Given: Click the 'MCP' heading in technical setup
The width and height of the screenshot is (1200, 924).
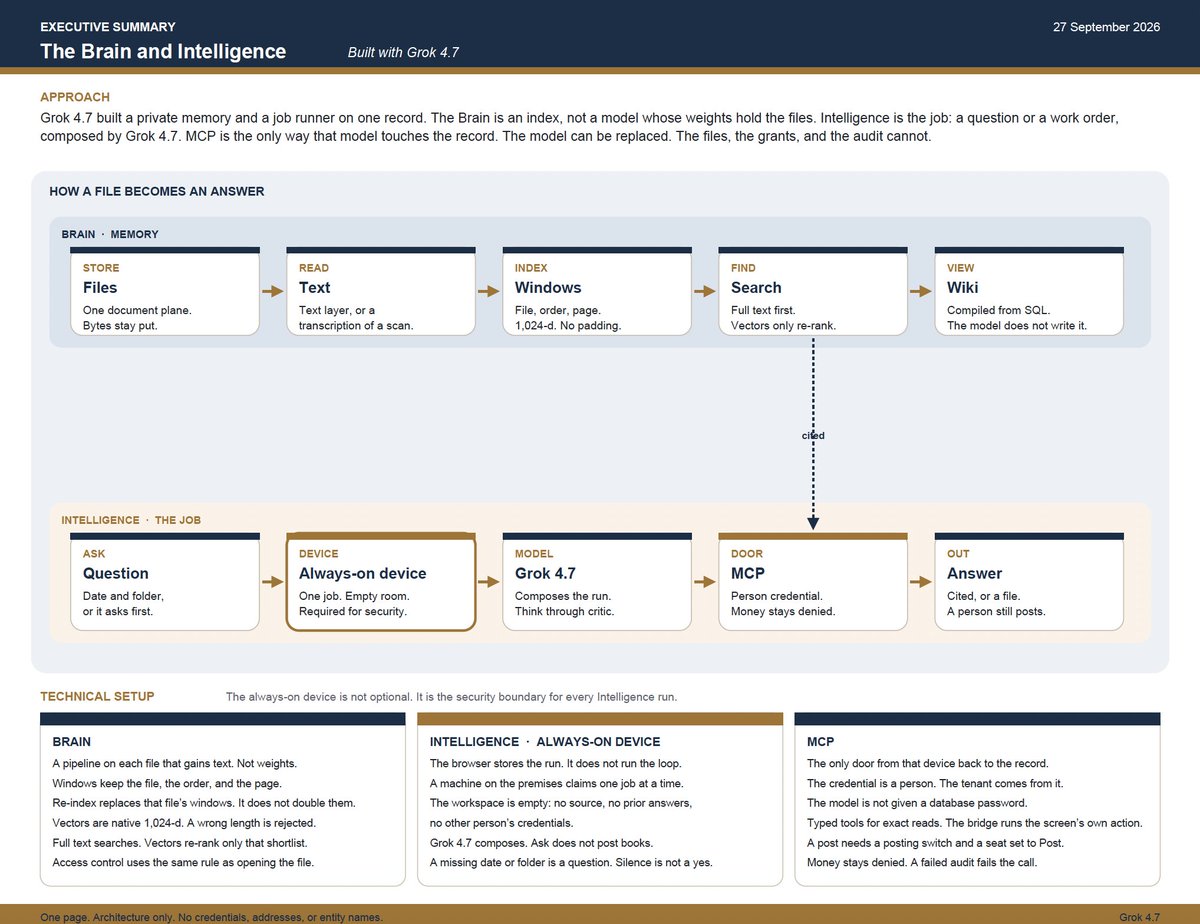Looking at the screenshot, I should pos(821,742).
